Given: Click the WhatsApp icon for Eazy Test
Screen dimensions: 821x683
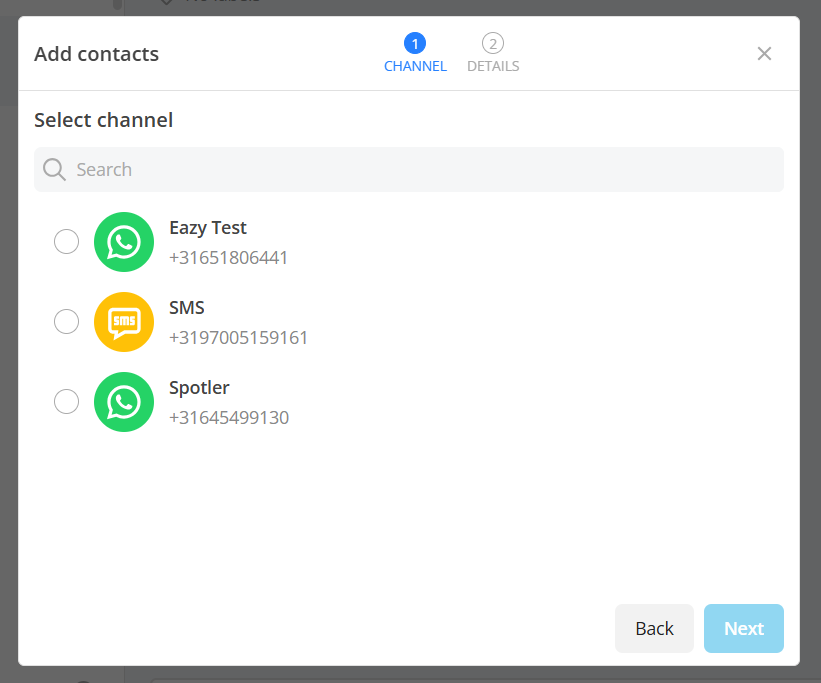Looking at the screenshot, I should (x=123, y=241).
